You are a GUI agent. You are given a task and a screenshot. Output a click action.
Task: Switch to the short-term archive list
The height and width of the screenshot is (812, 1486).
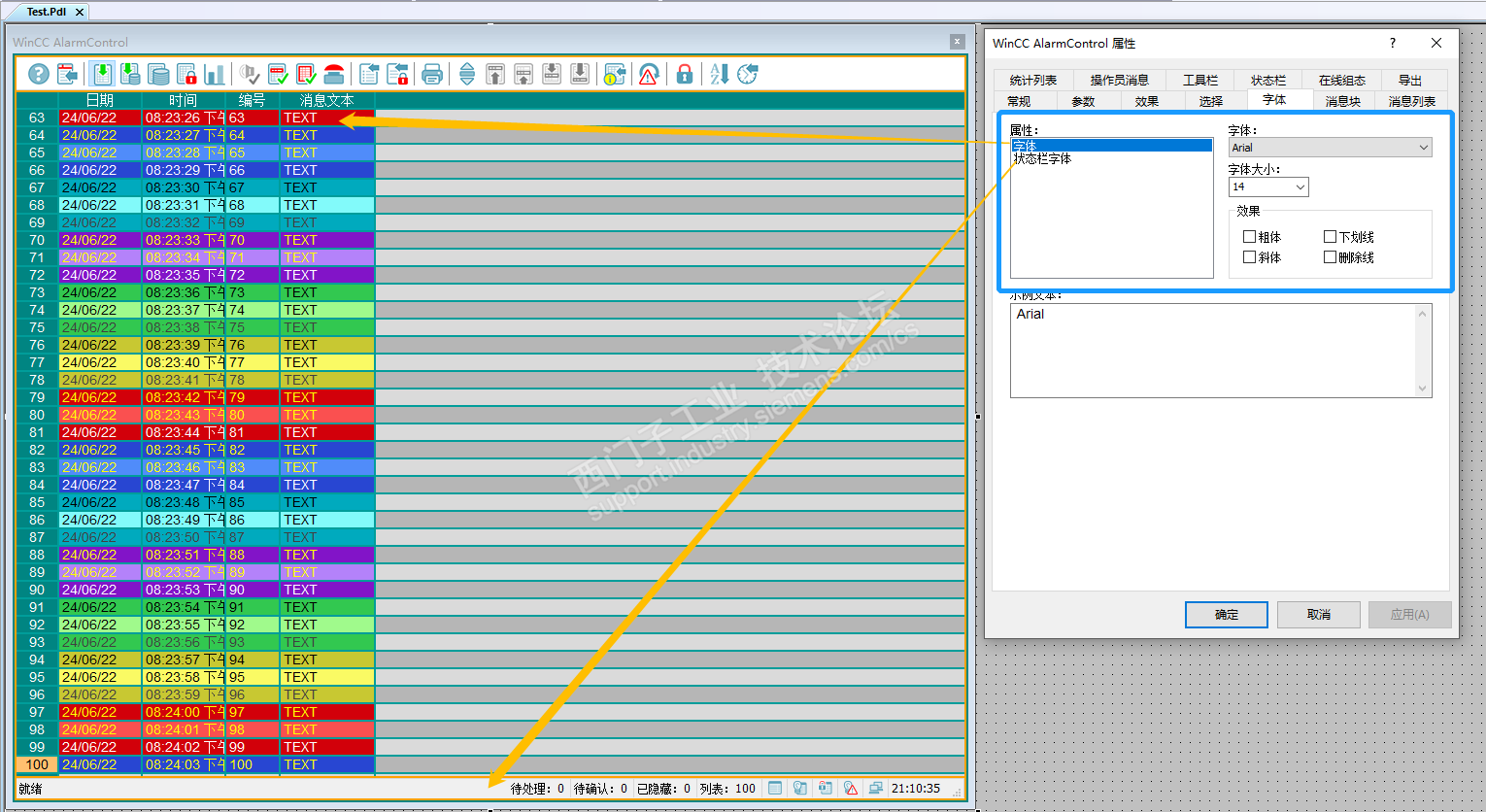pos(130,74)
